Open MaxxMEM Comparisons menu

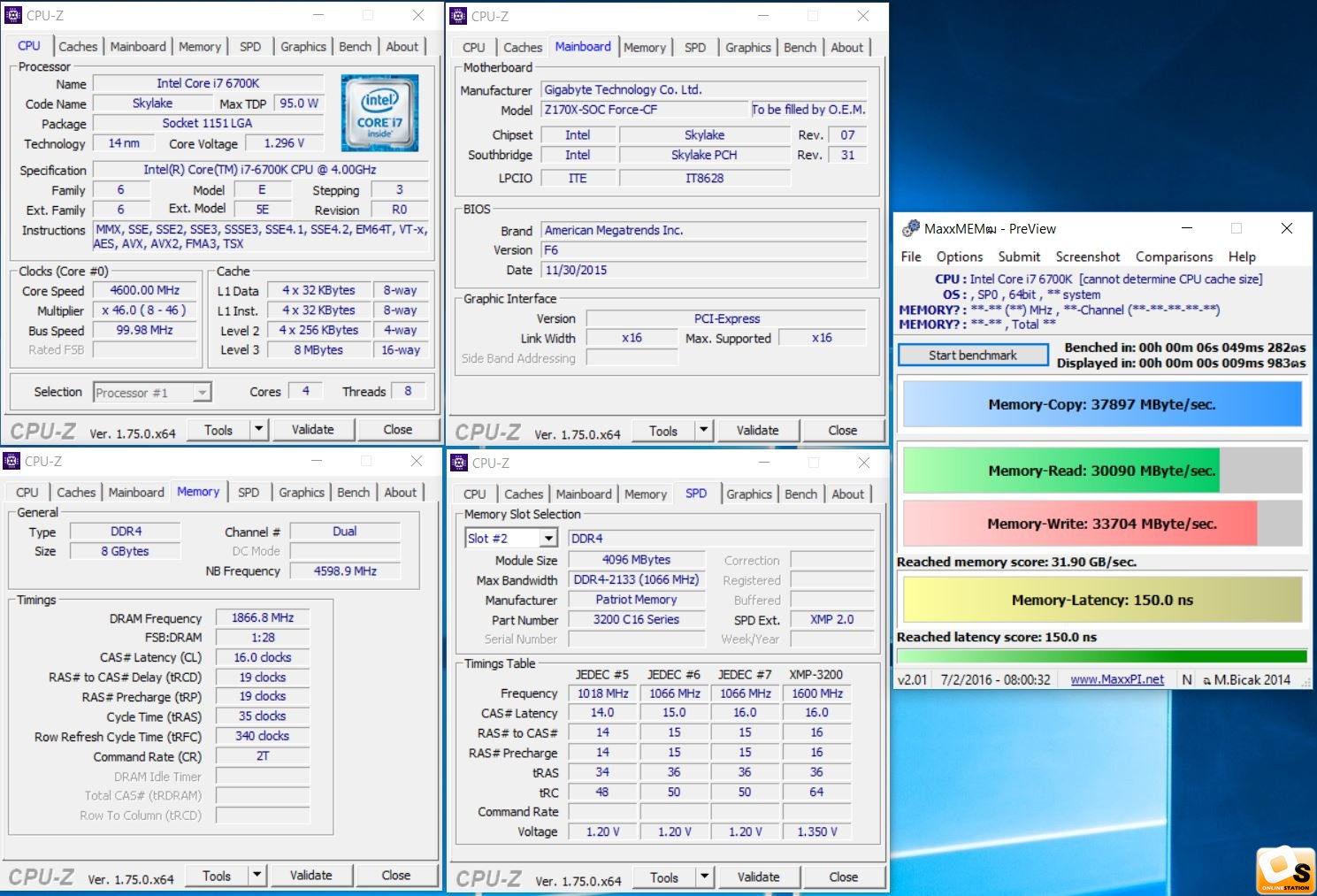click(x=1175, y=257)
